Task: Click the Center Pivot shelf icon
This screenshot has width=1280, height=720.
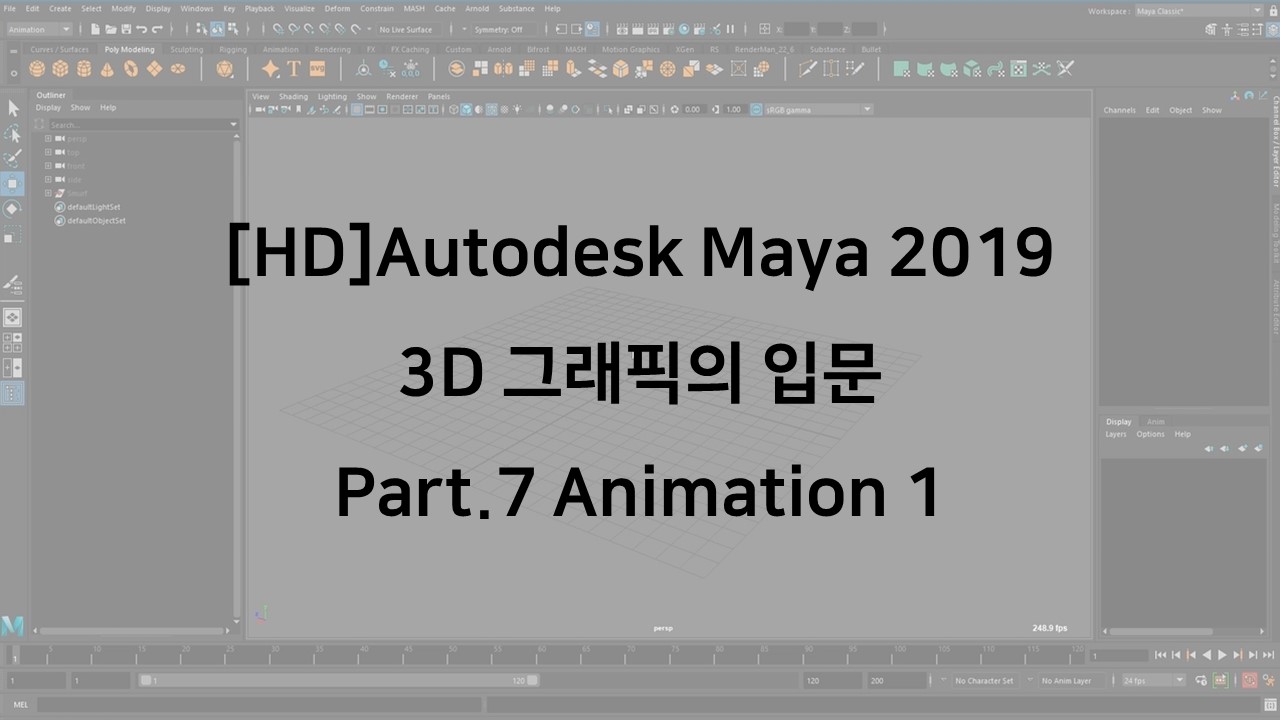Action: point(363,69)
